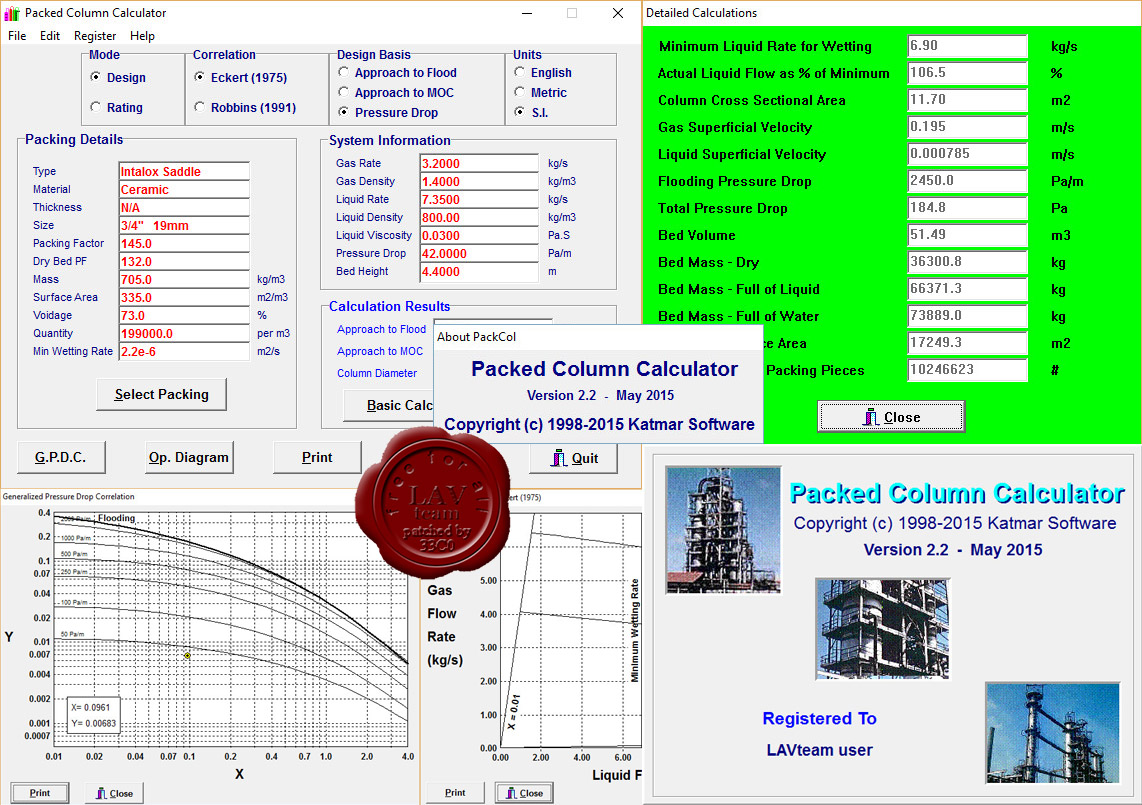Click the Basic Calc button
The width and height of the screenshot is (1142, 805).
(x=389, y=405)
